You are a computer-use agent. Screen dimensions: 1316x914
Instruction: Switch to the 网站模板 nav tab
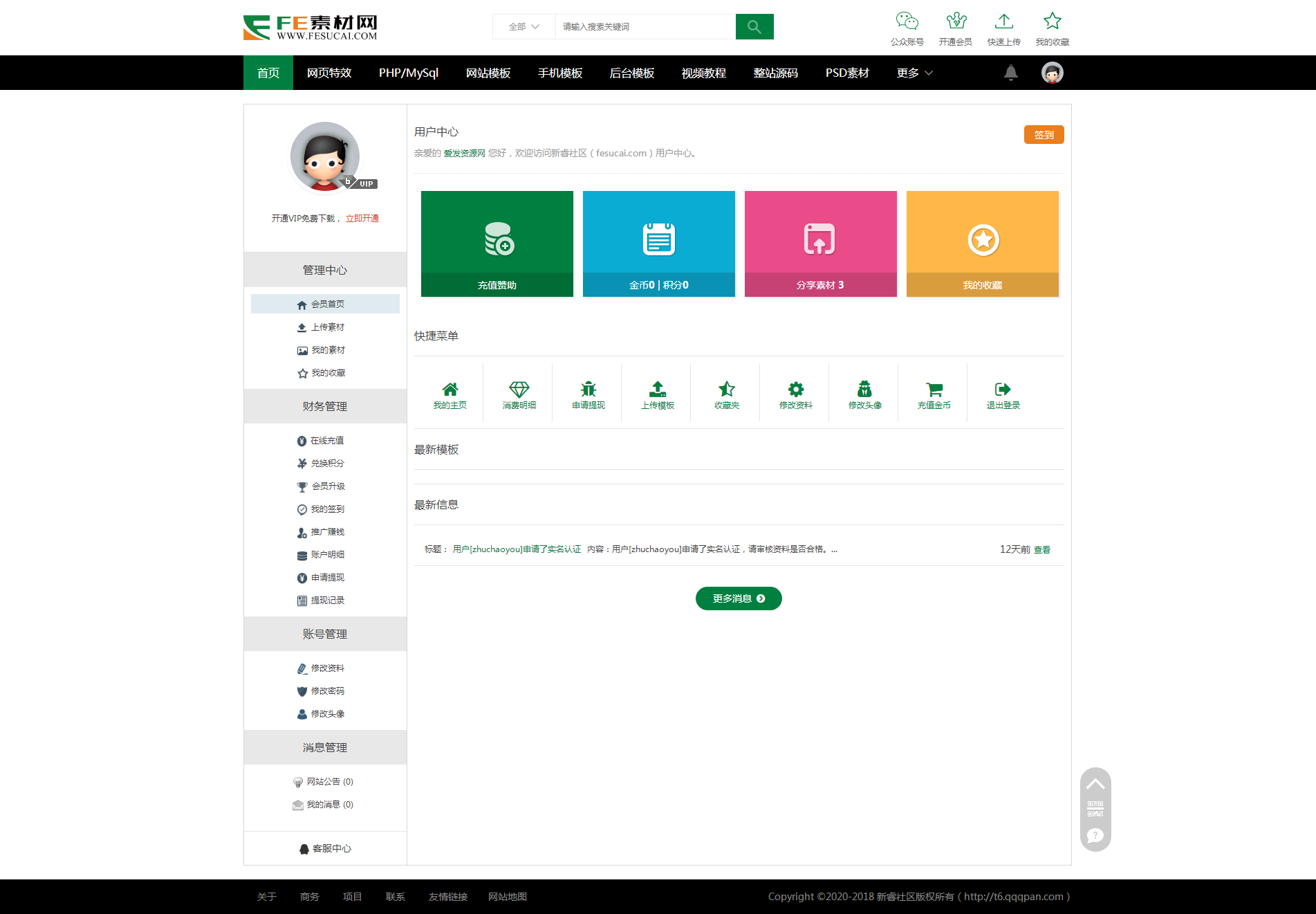pyautogui.click(x=488, y=73)
